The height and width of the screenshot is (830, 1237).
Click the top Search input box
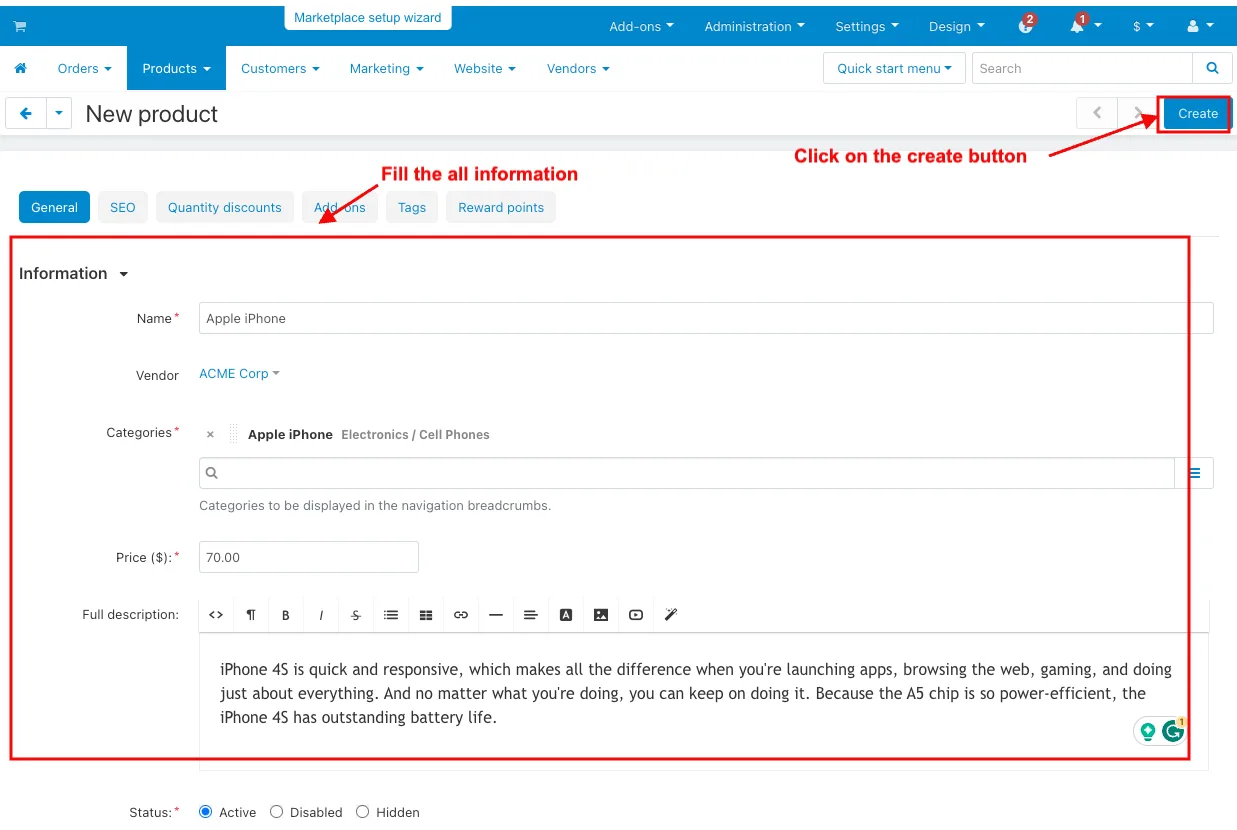tap(1083, 68)
